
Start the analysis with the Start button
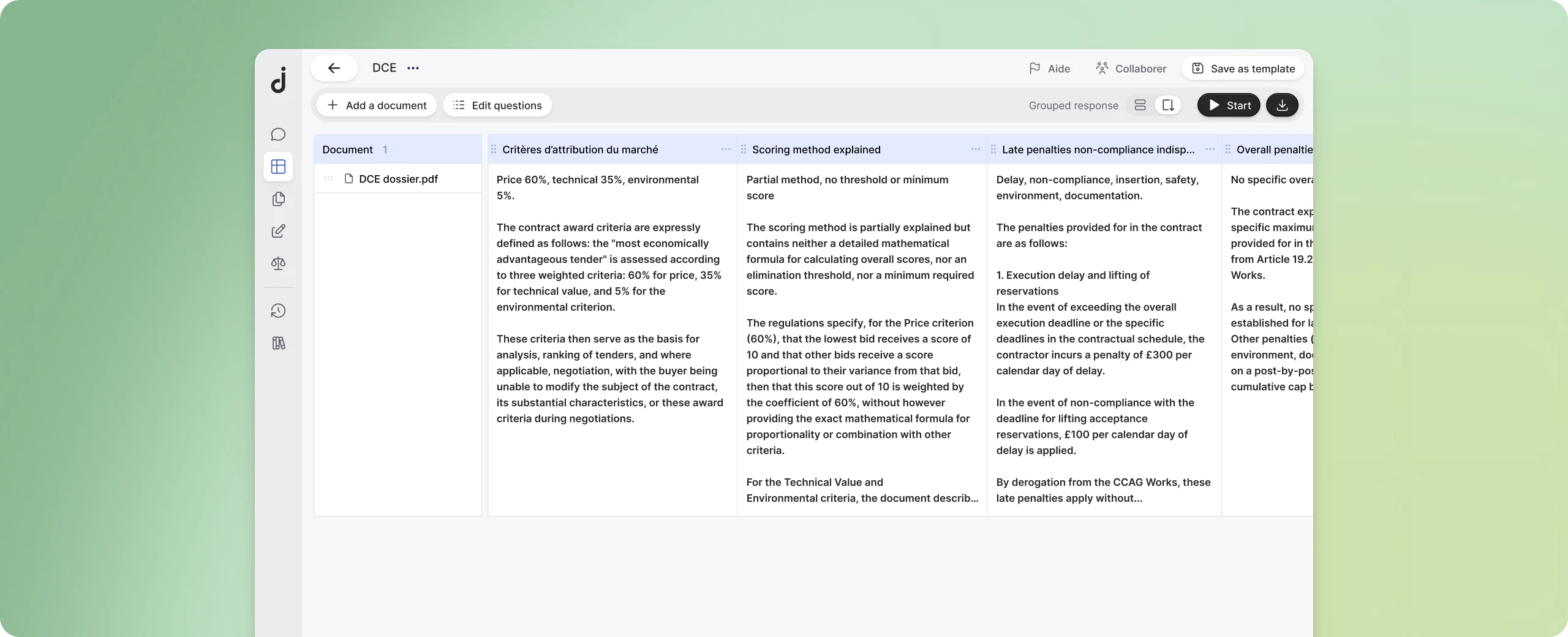pyautogui.click(x=1229, y=105)
